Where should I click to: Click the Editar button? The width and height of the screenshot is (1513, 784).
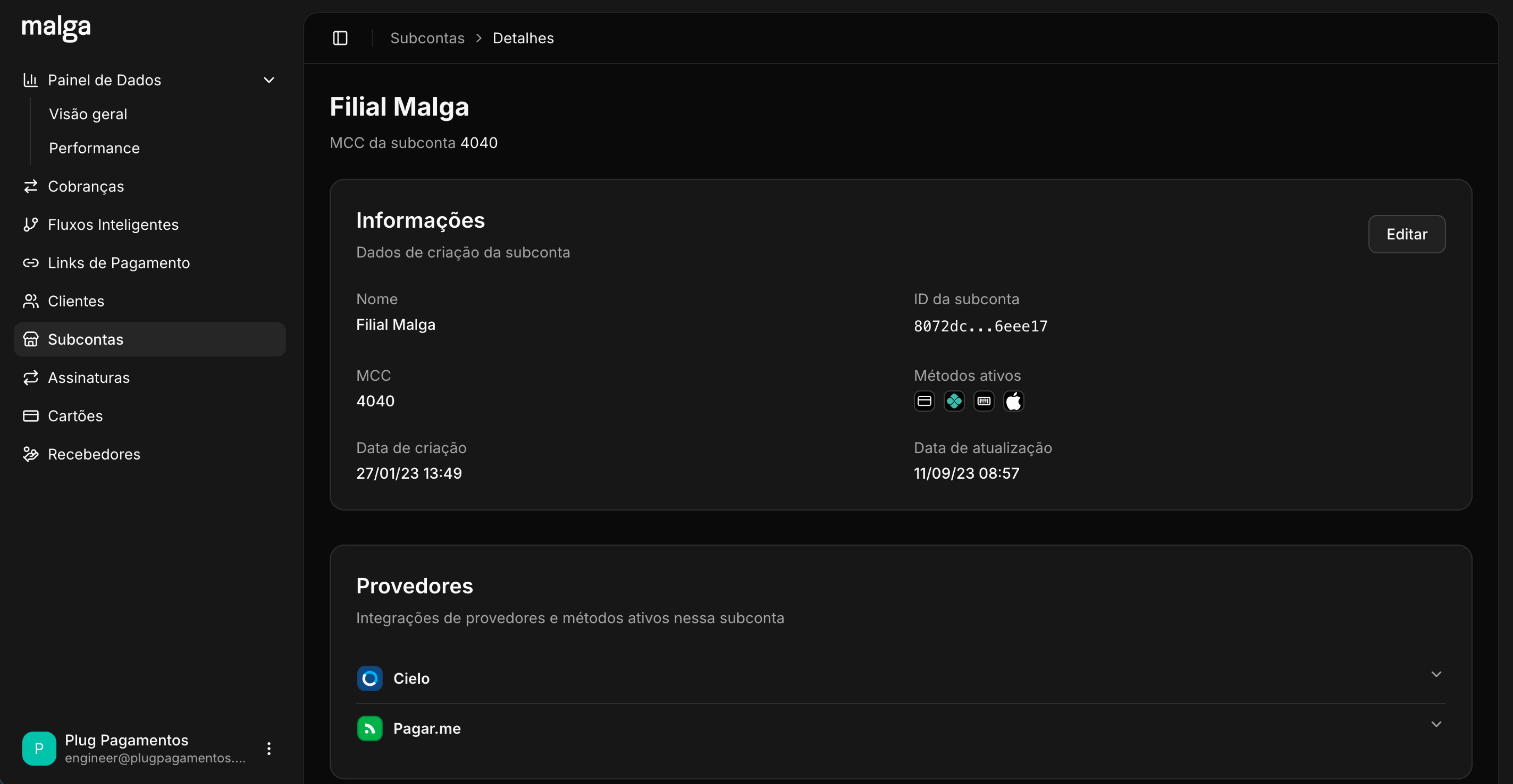[x=1407, y=234]
